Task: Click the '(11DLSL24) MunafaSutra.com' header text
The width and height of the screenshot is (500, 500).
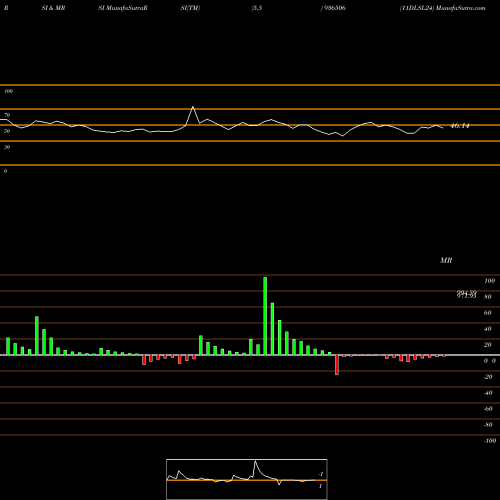Action: (x=442, y=8)
